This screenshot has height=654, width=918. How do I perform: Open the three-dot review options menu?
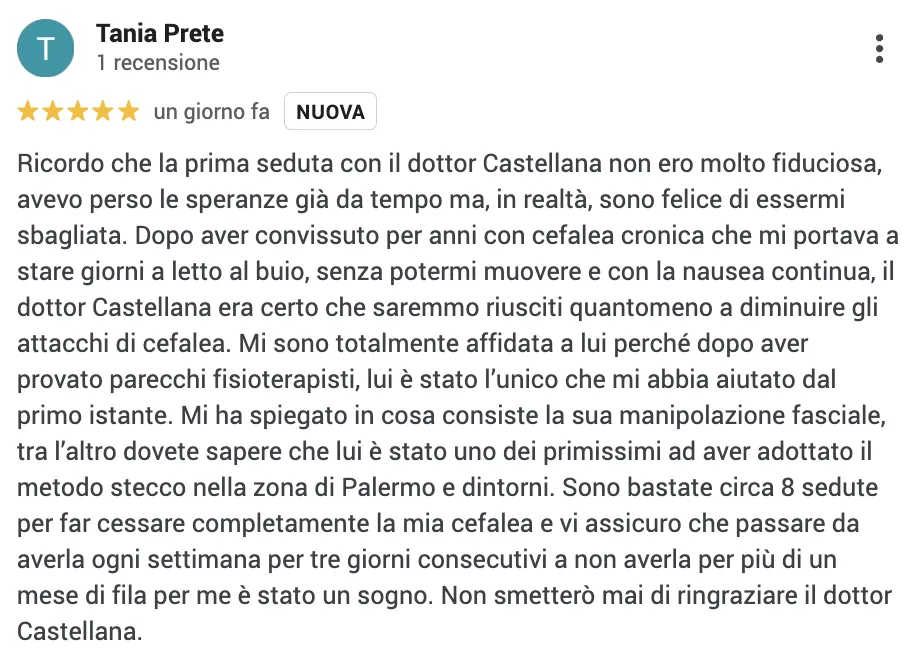pos(879,49)
